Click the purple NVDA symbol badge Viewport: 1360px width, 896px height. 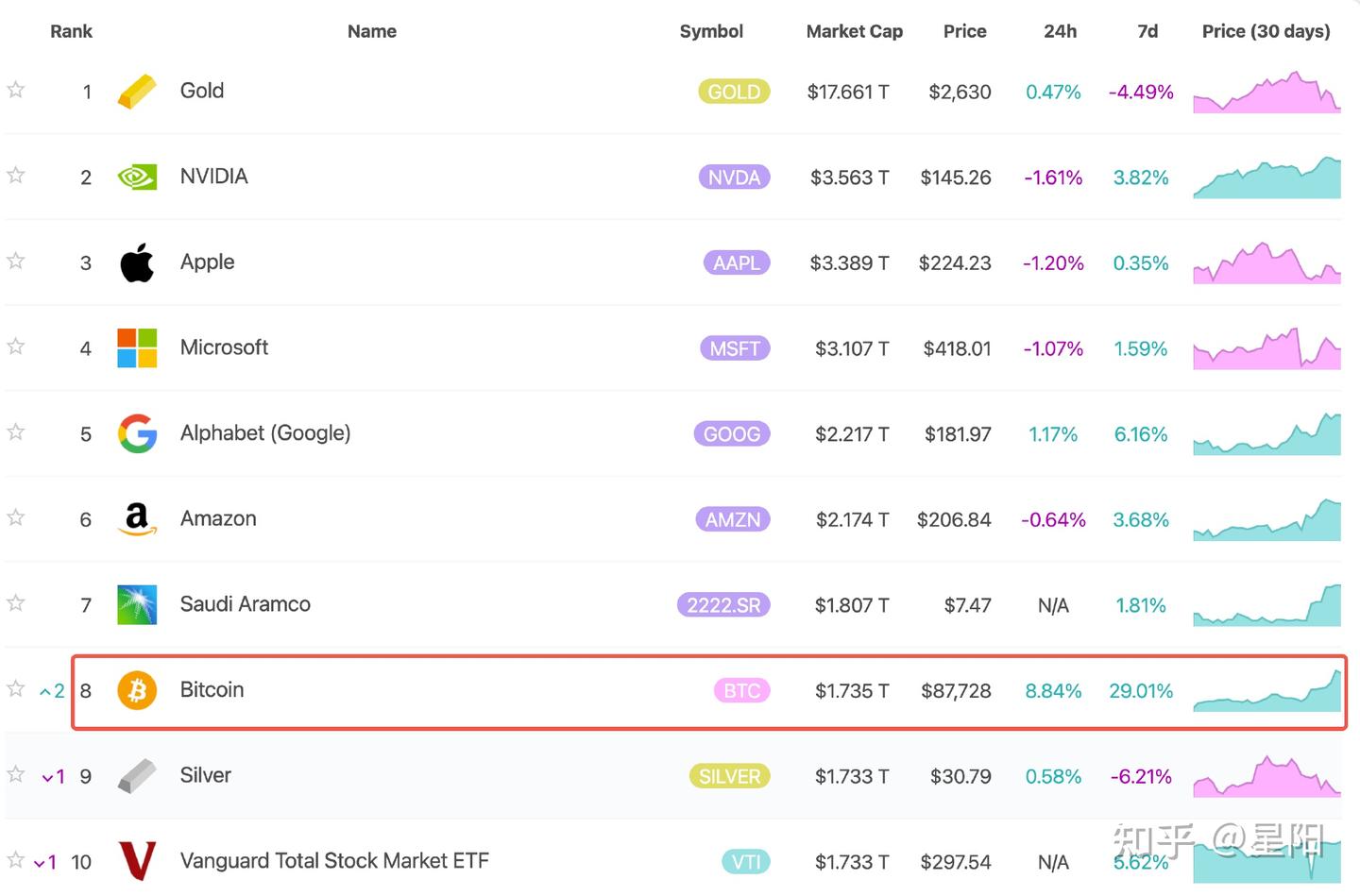734,178
